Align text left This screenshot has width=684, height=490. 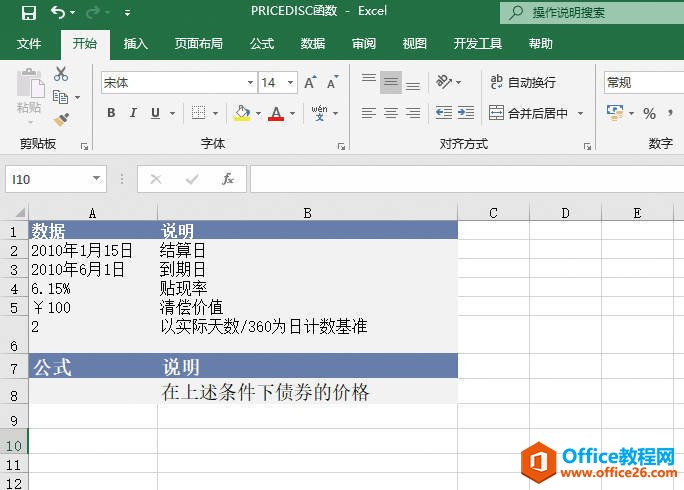coord(369,113)
